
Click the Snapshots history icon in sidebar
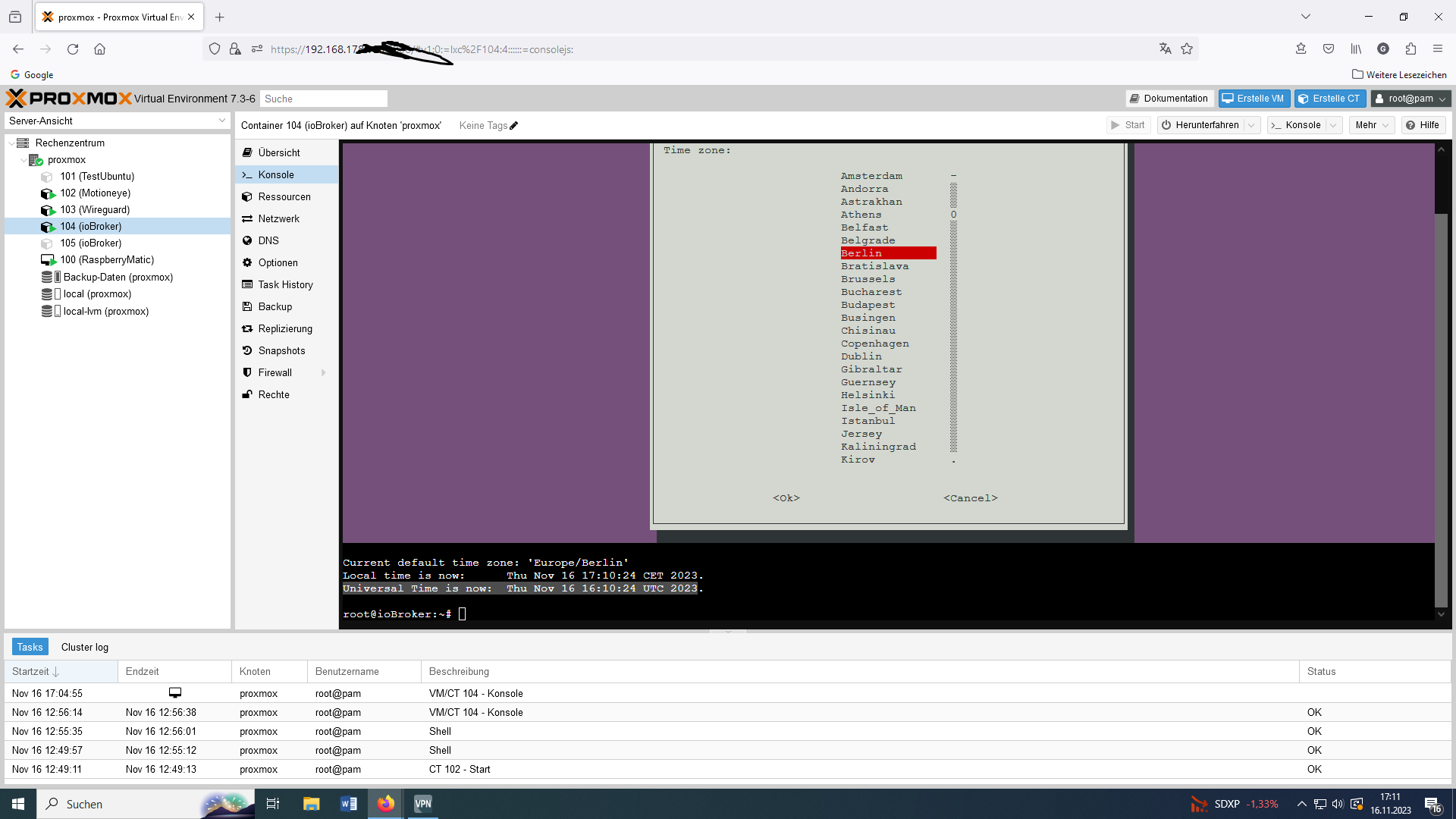(x=247, y=350)
